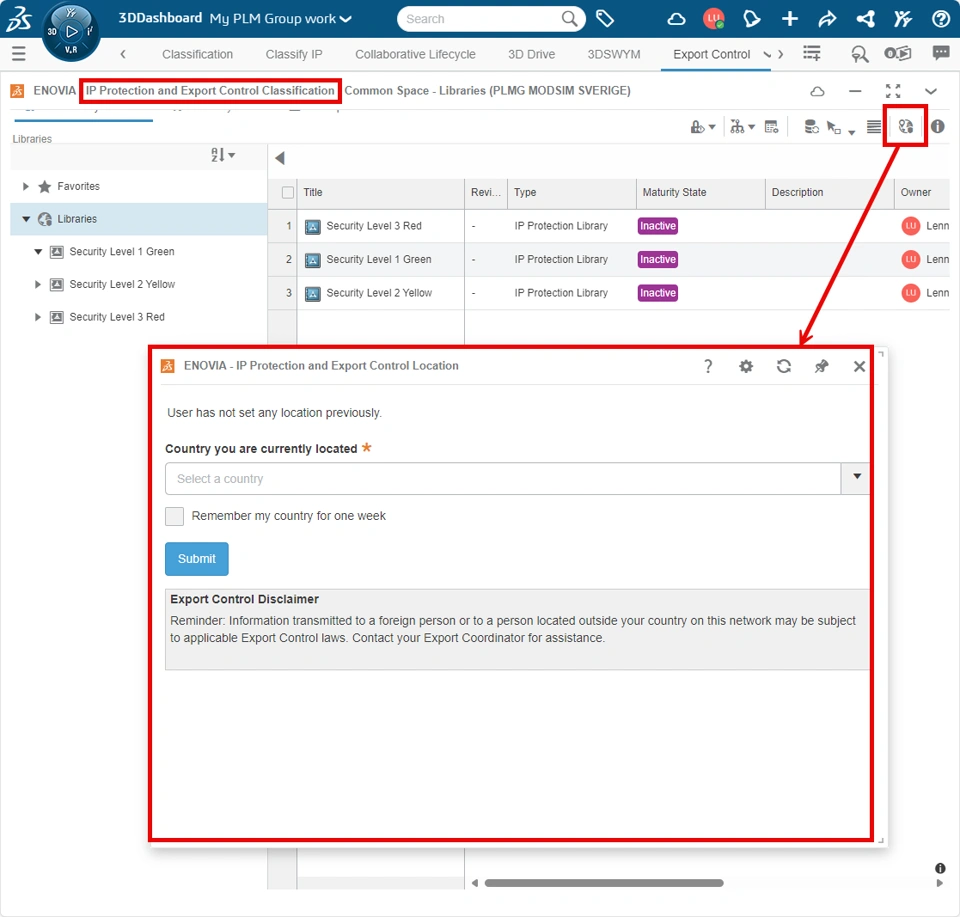
Task: Open help in the Location dialog
Action: coord(708,366)
